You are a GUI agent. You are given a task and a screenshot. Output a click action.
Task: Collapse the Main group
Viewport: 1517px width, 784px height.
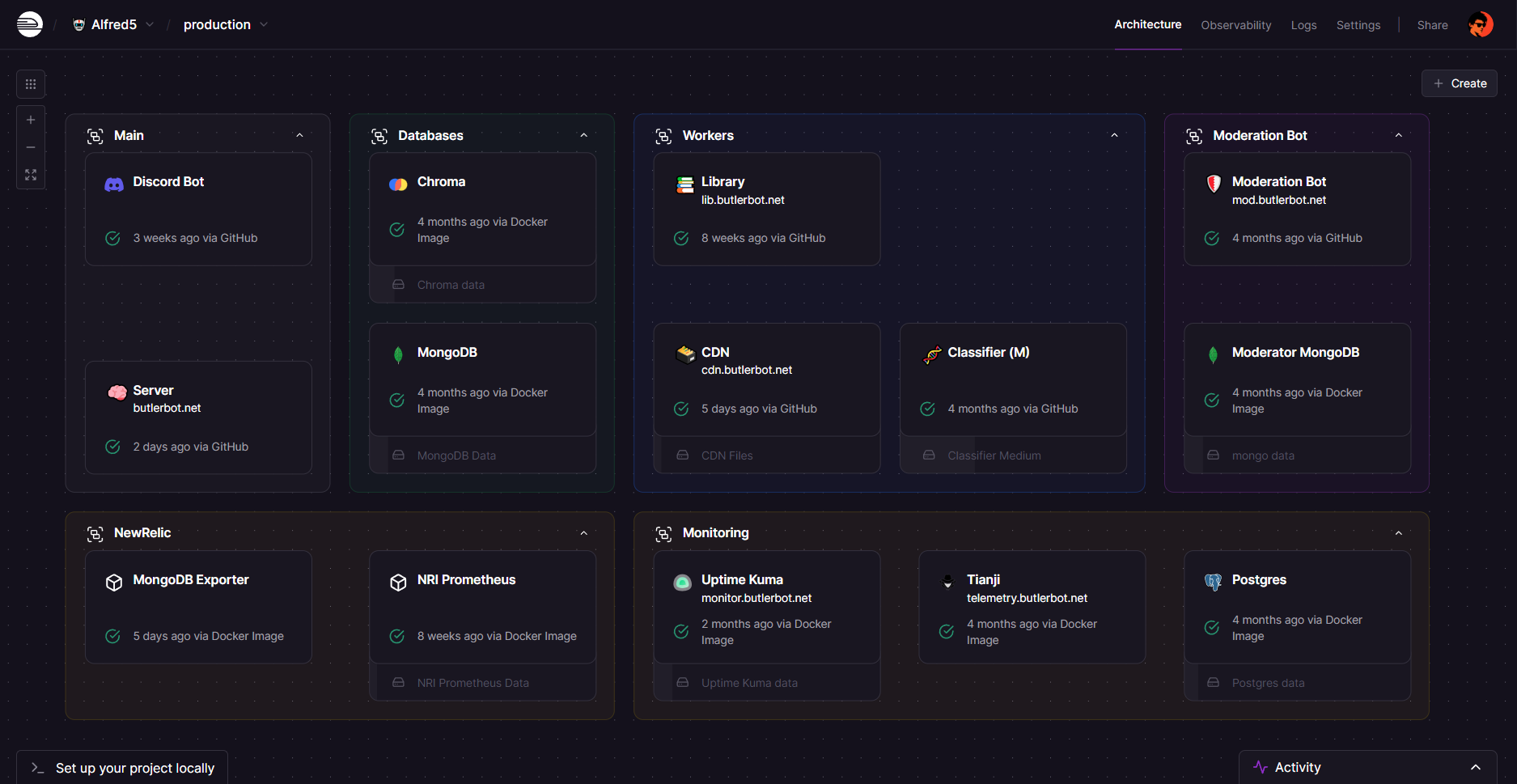coord(299,135)
